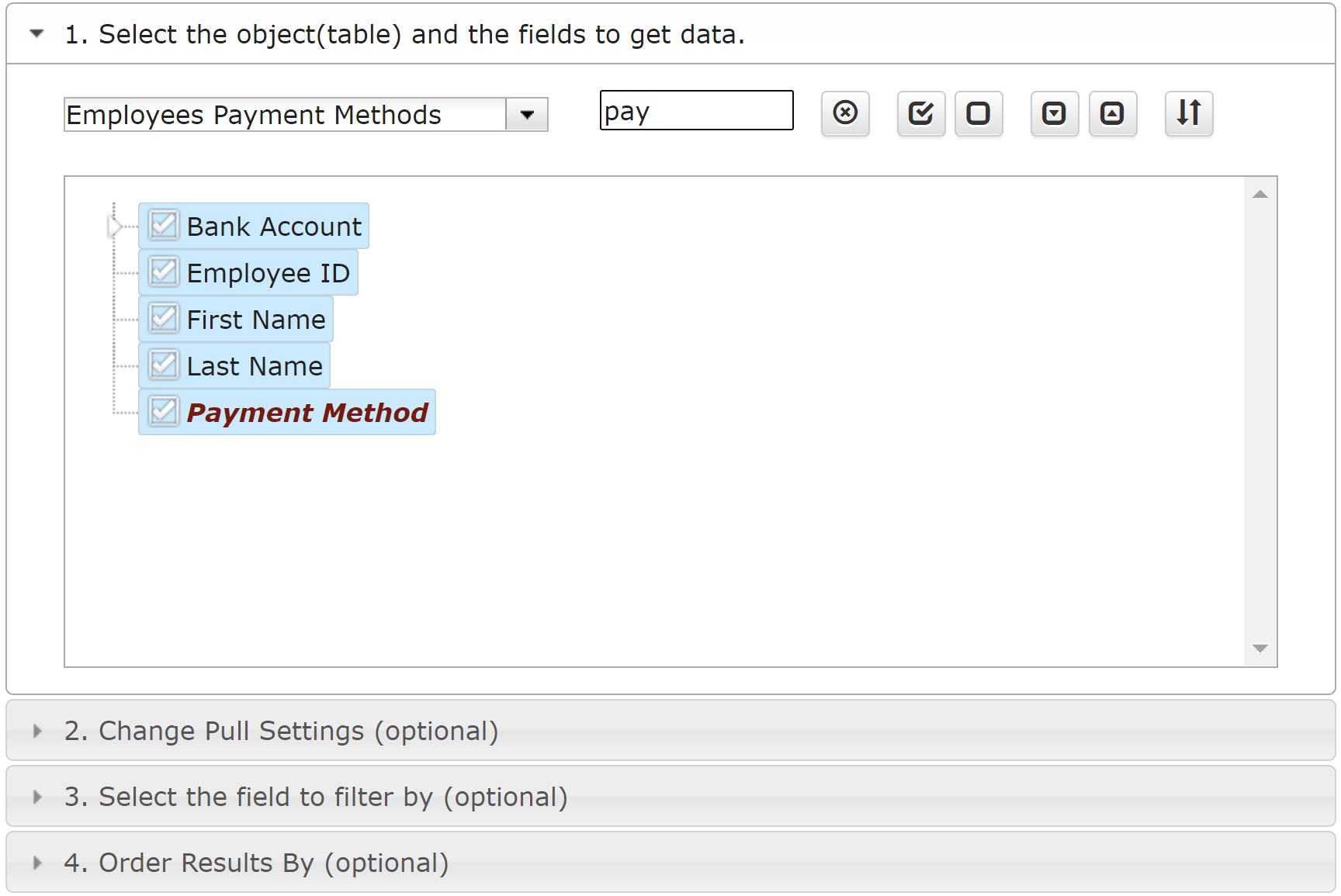This screenshot has height=896, width=1341.
Task: Open the Employees Payment Methods dropdown arrow
Action: (527, 115)
